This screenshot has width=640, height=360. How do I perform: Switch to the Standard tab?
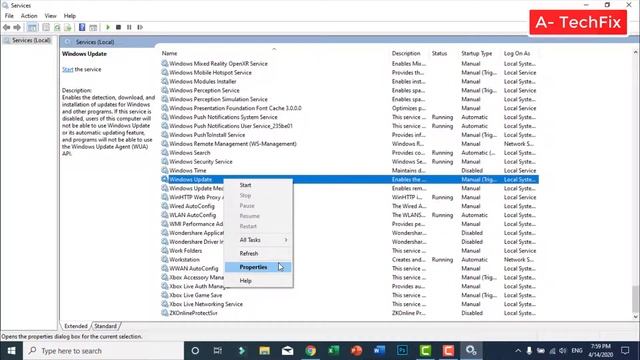105,326
